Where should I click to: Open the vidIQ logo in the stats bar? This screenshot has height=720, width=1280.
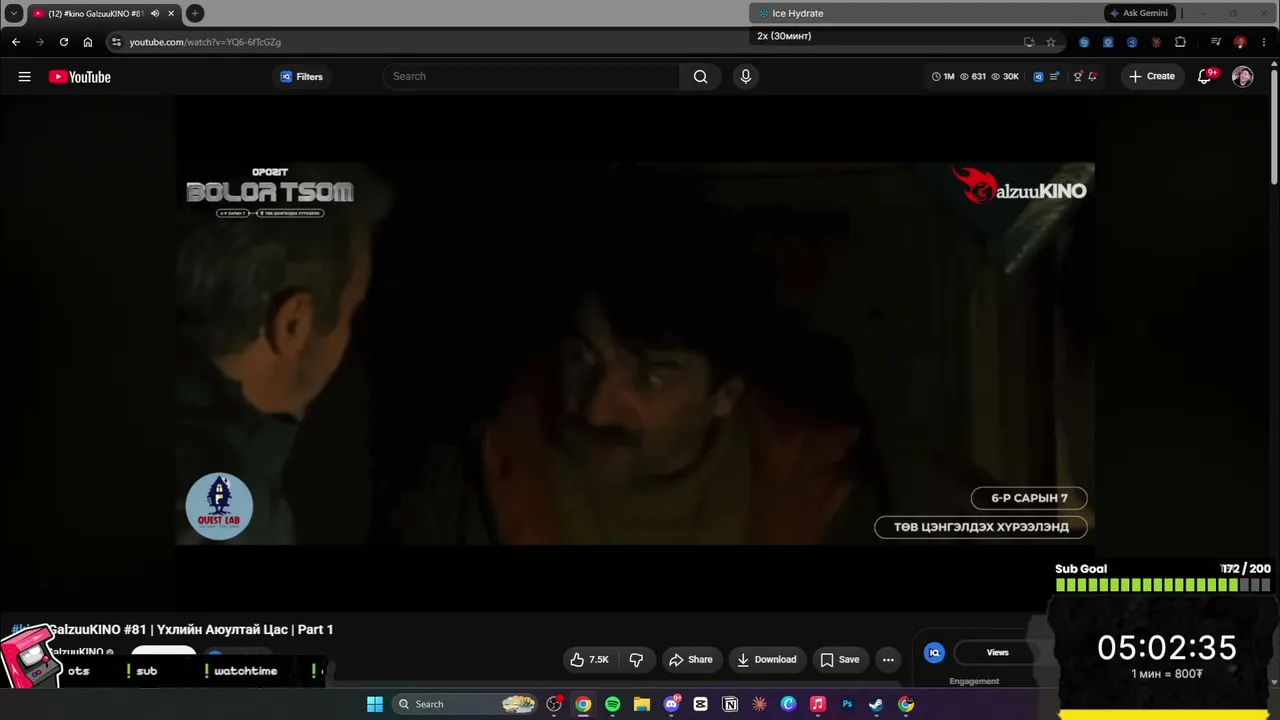(1038, 77)
